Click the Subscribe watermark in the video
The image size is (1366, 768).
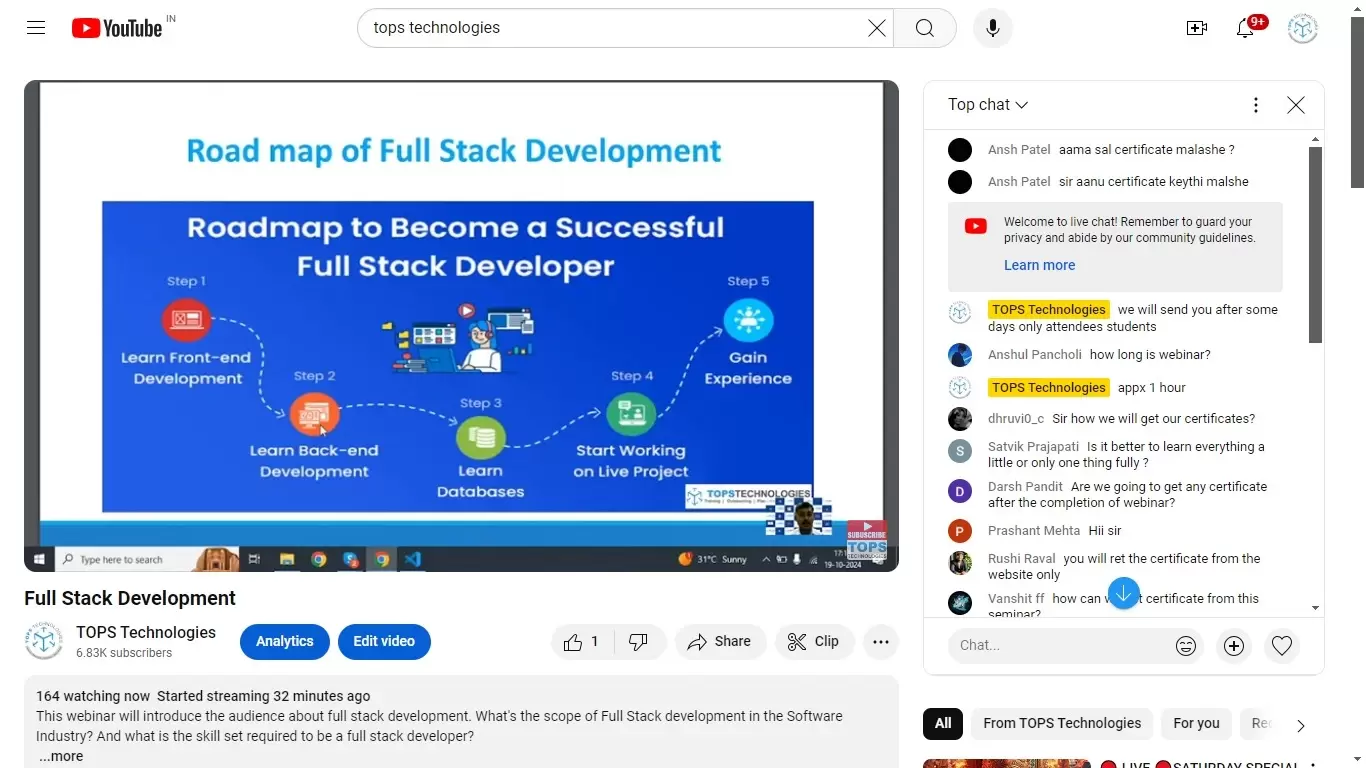point(867,540)
